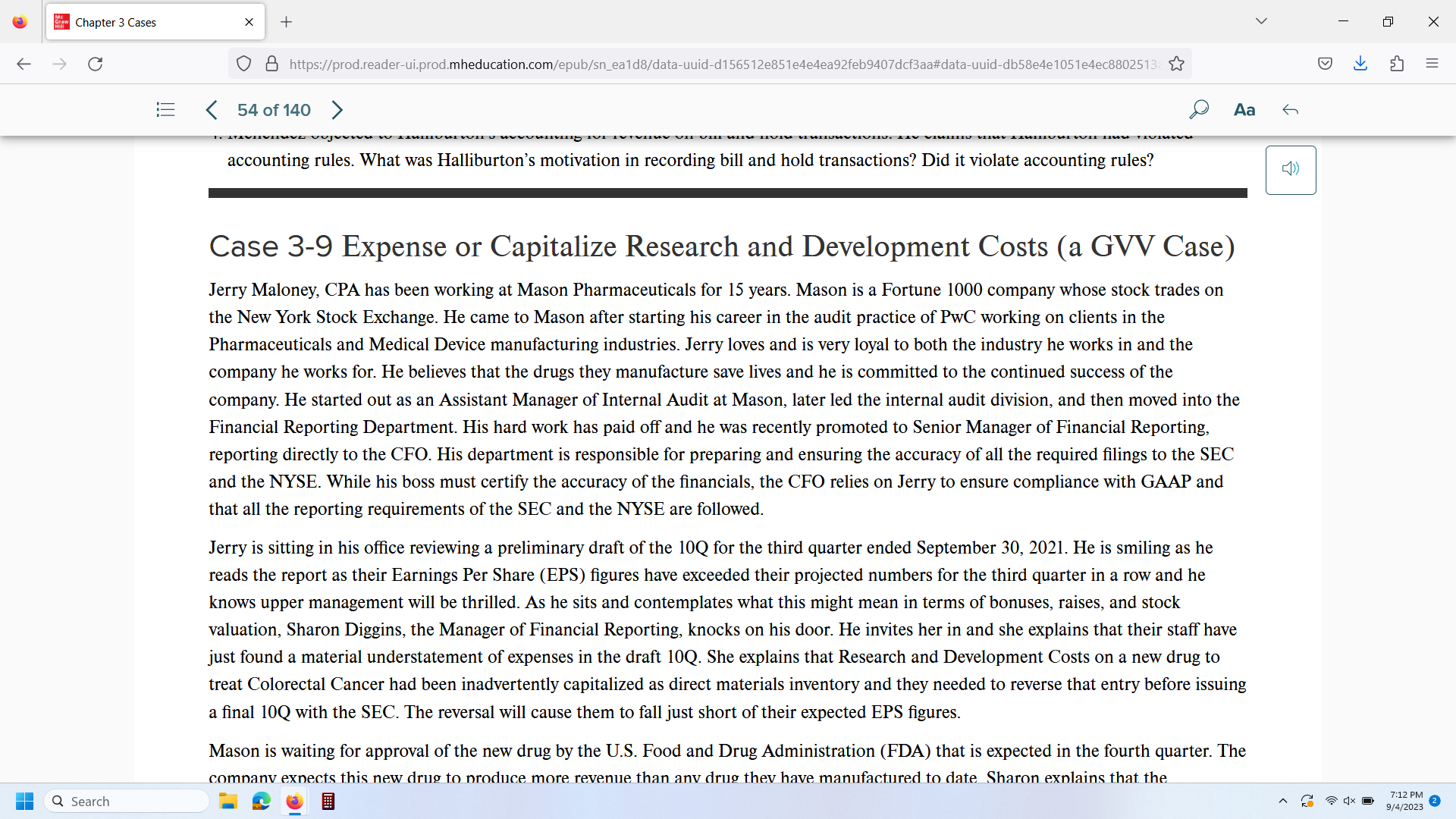This screenshot has width=1456, height=819.
Task: Reload the current page
Action: (95, 64)
